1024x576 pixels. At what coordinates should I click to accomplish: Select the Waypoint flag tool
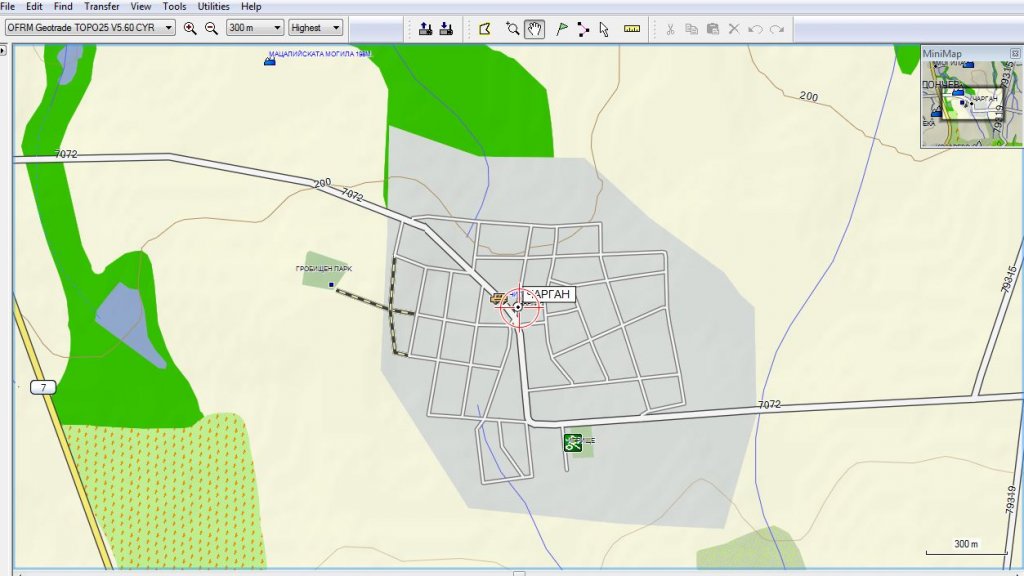click(x=562, y=28)
